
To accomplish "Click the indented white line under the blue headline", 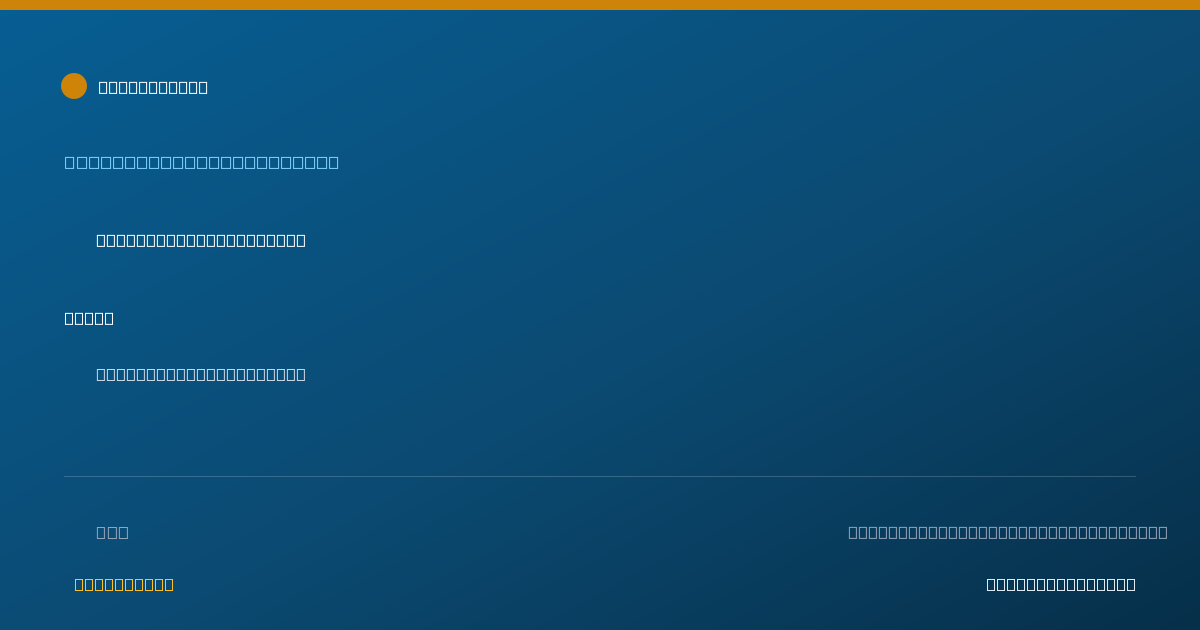I will pyautogui.click(x=201, y=240).
